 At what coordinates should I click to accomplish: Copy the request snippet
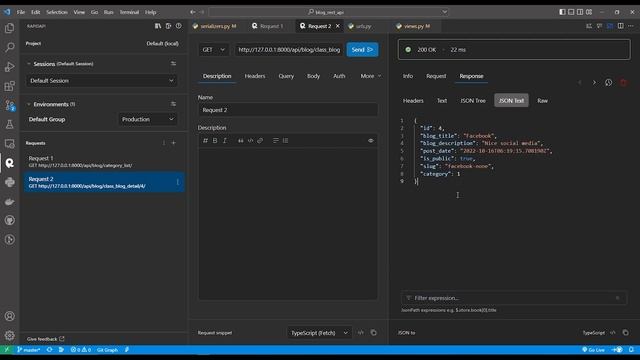click(373, 333)
